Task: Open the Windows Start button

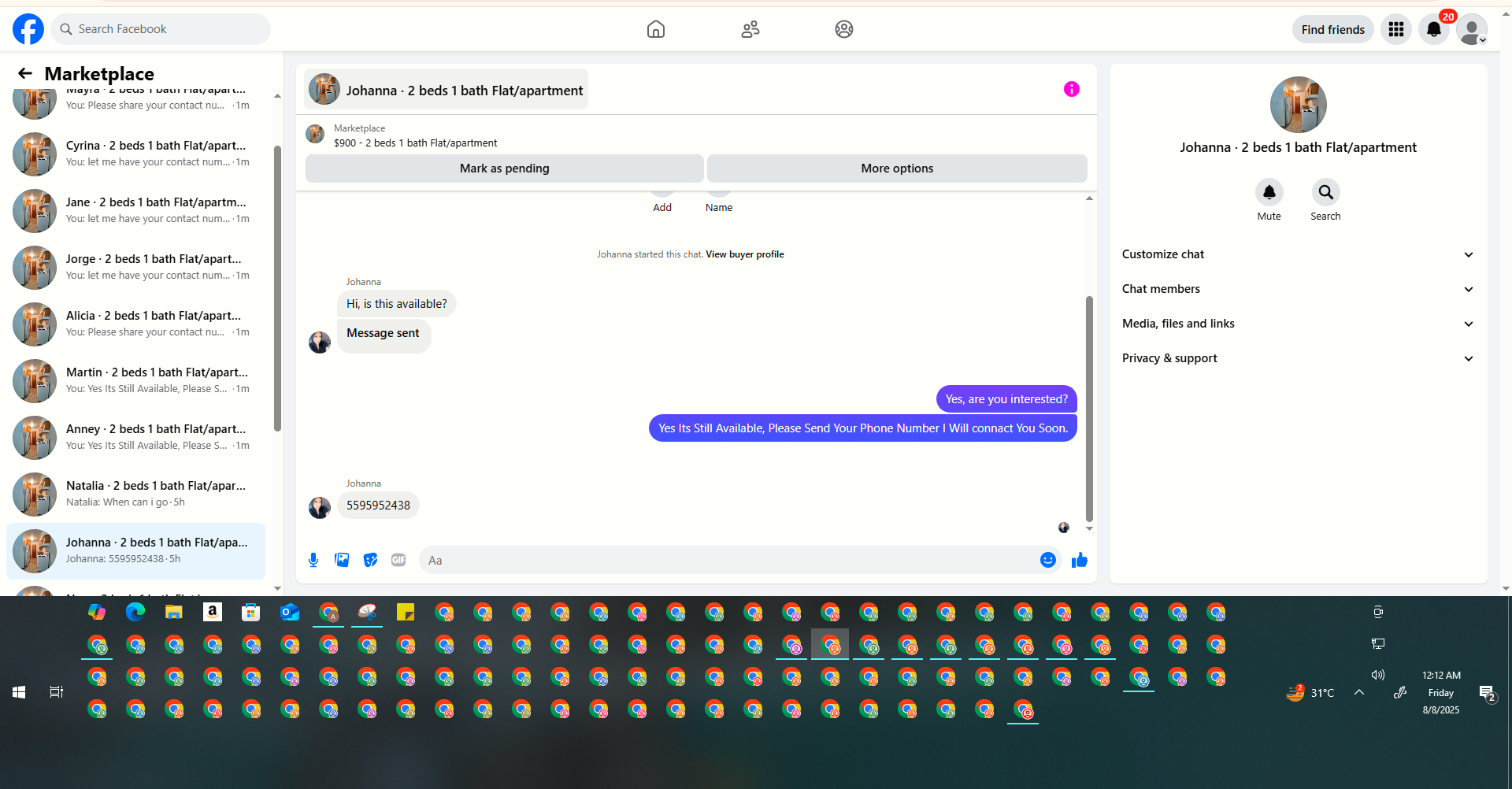Action: pyautogui.click(x=19, y=692)
